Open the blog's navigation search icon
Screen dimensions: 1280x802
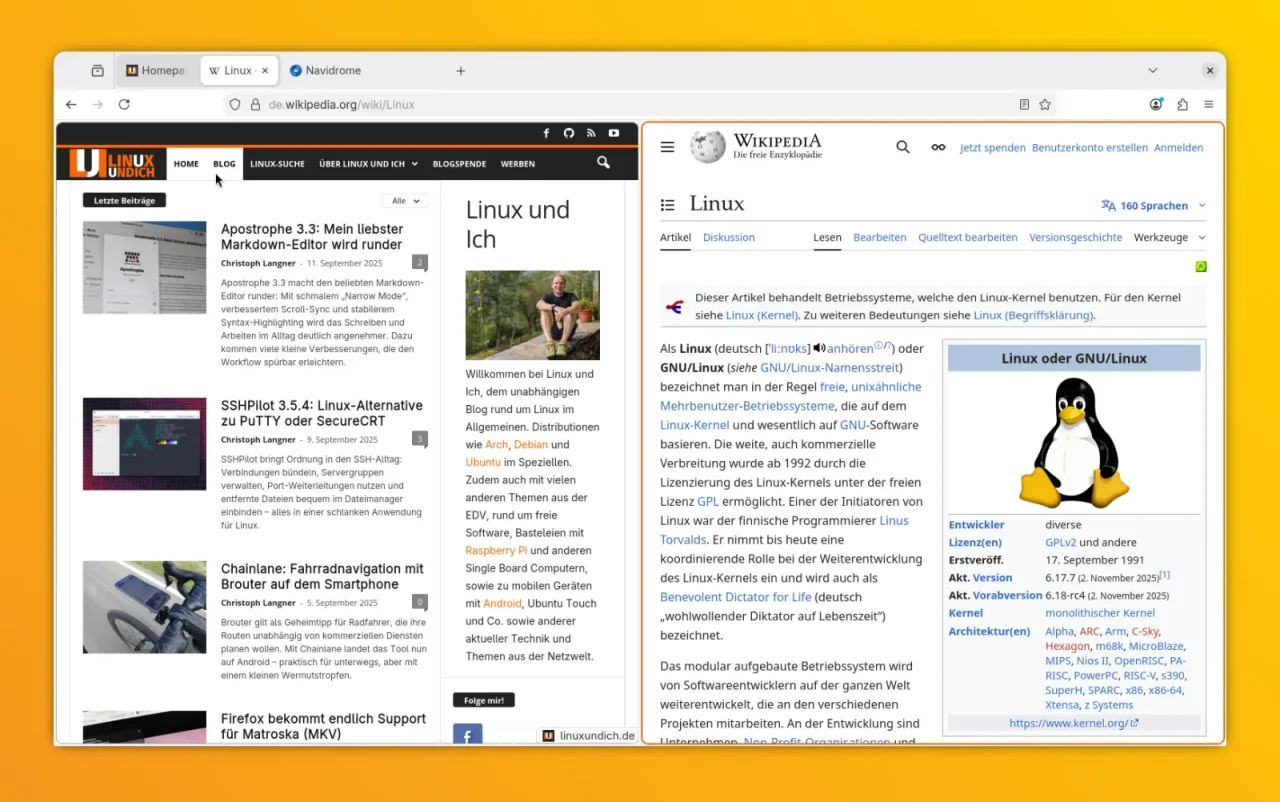tap(603, 163)
